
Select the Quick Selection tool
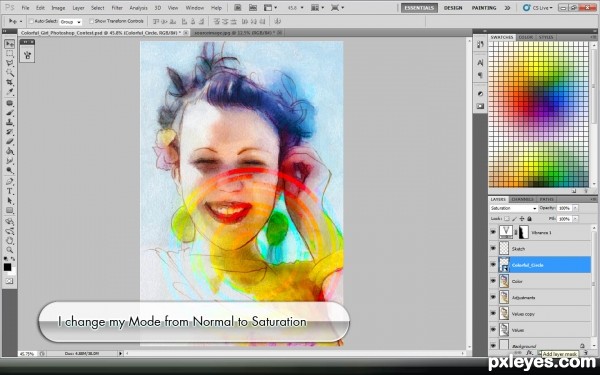tap(10, 73)
